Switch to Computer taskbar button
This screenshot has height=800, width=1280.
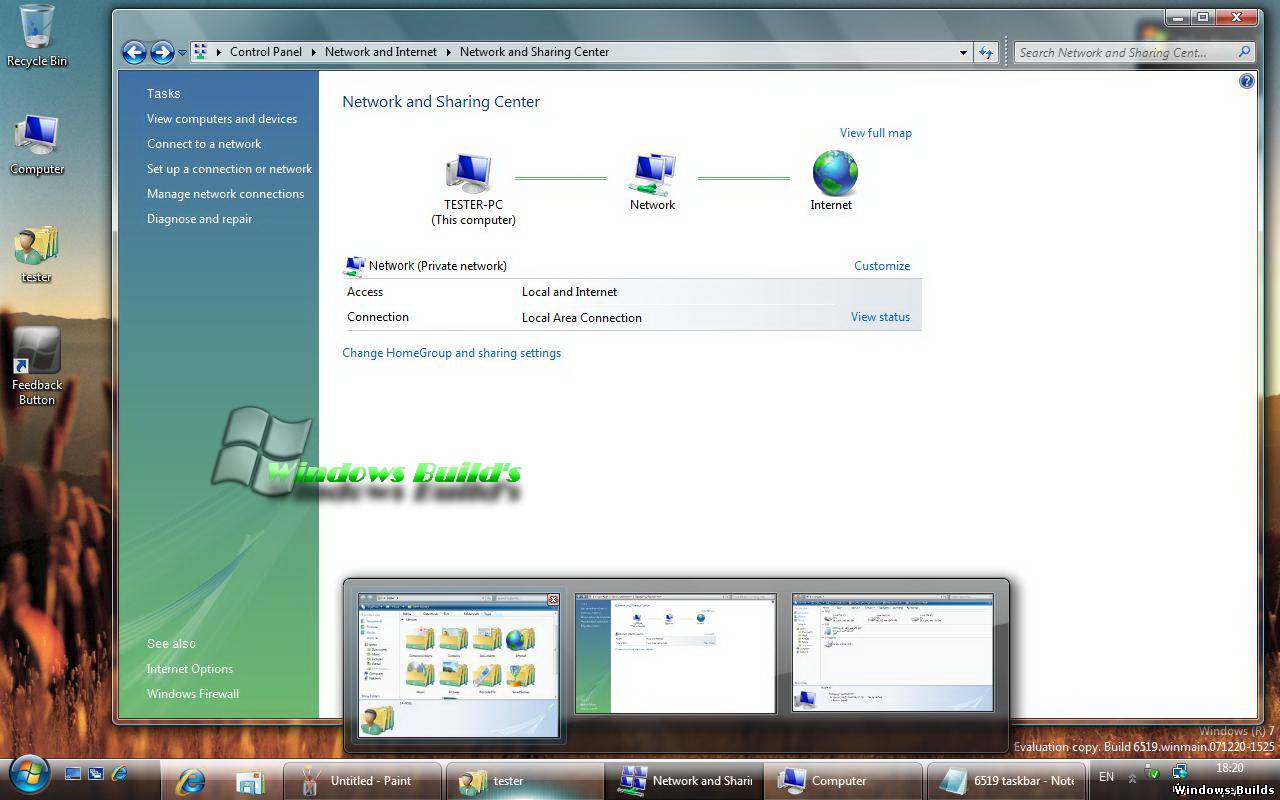tap(844, 781)
